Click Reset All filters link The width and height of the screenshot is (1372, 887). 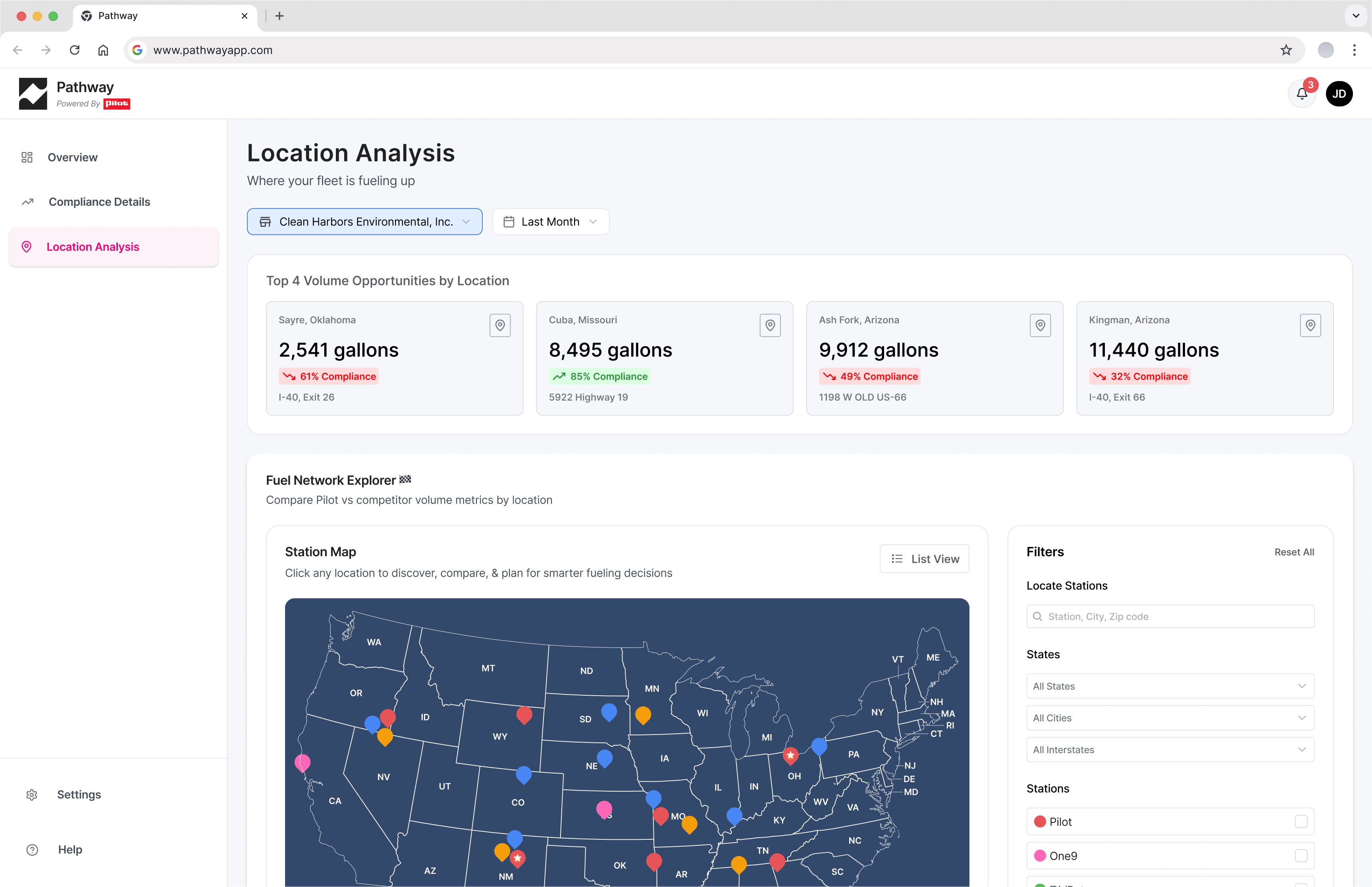[1294, 552]
